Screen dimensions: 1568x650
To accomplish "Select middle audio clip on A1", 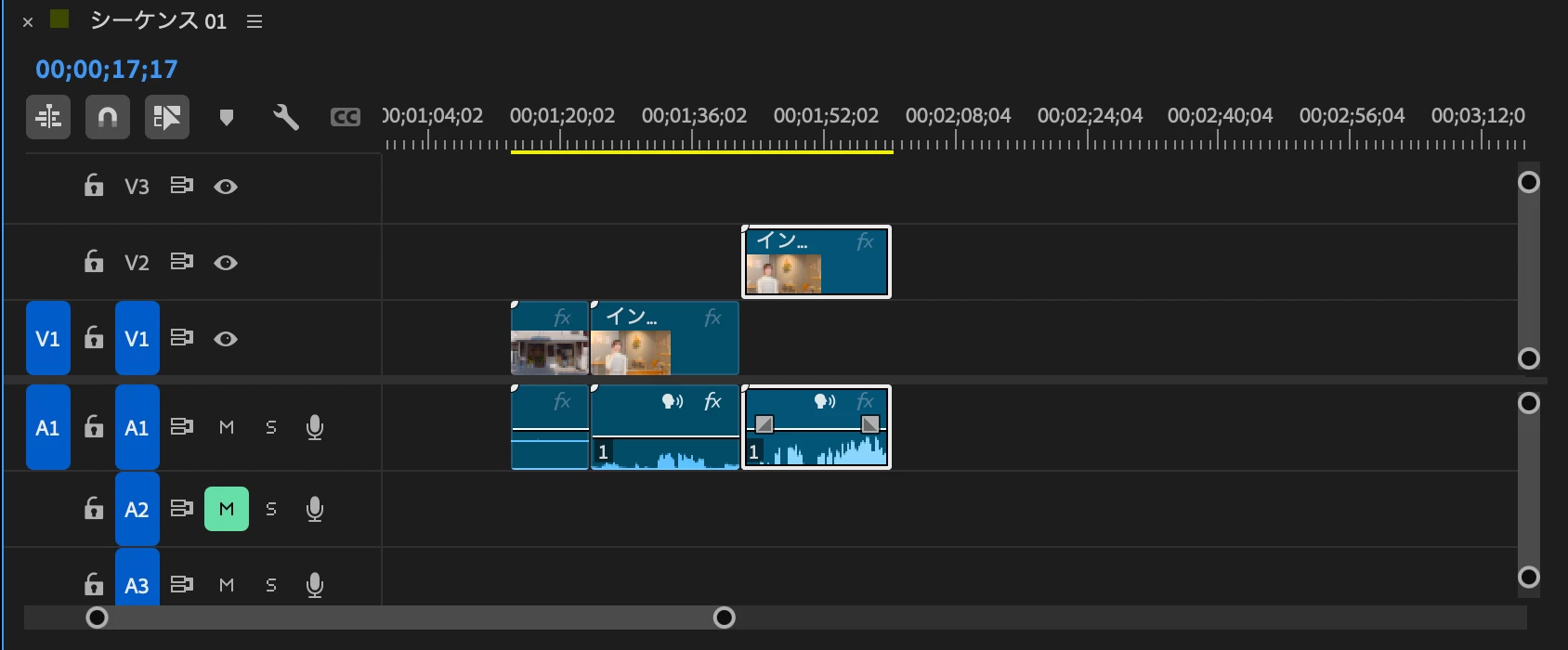I will click(665, 427).
